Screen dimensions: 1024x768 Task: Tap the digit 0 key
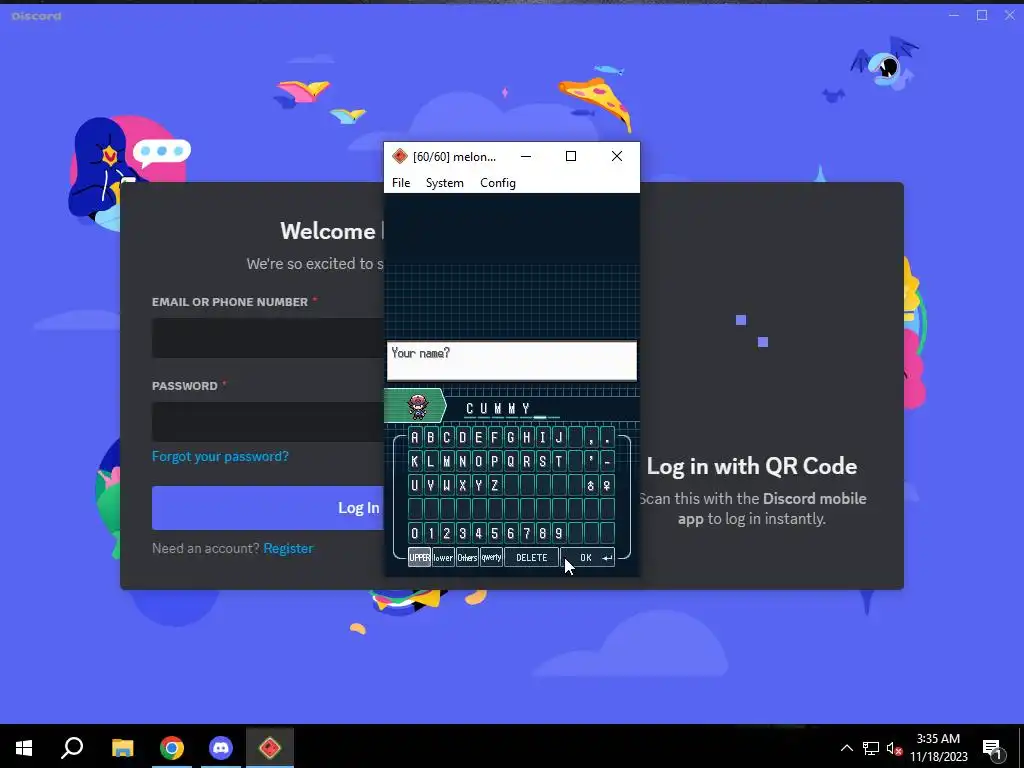(x=415, y=533)
